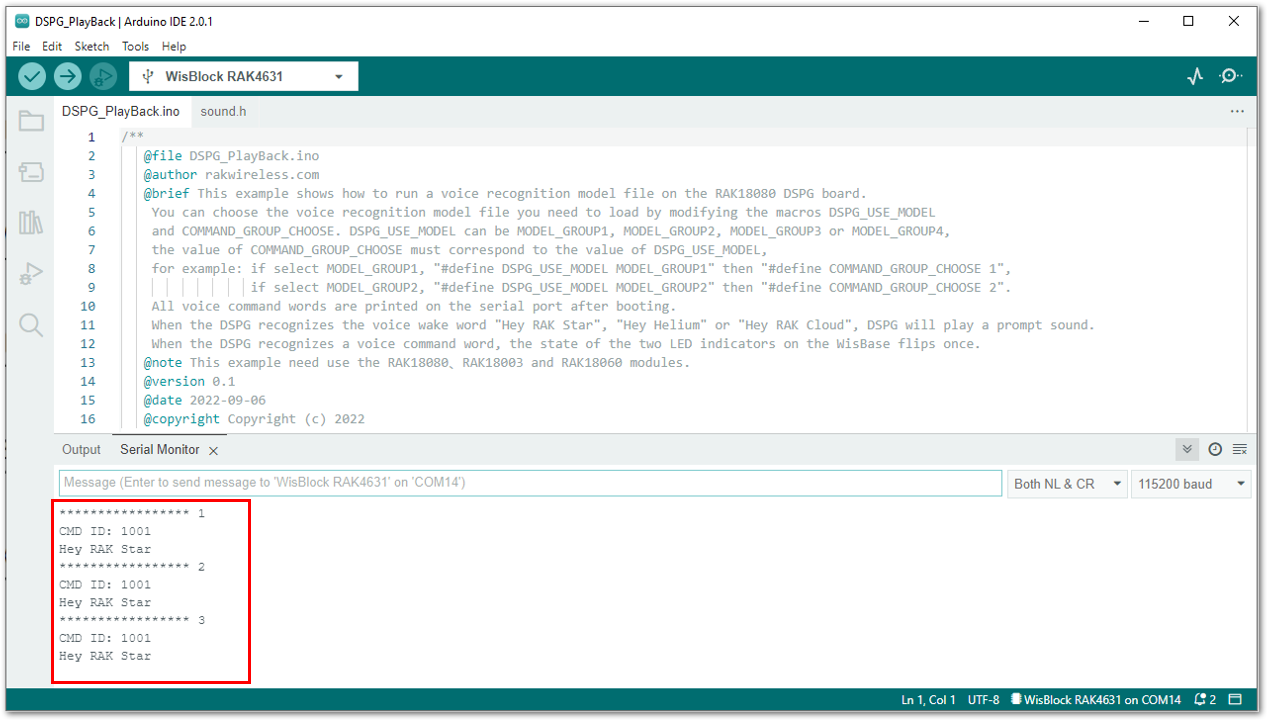
Task: Click the line beginning "and COMMAND_GROUP_CHOOSE"
Action: click(550, 231)
